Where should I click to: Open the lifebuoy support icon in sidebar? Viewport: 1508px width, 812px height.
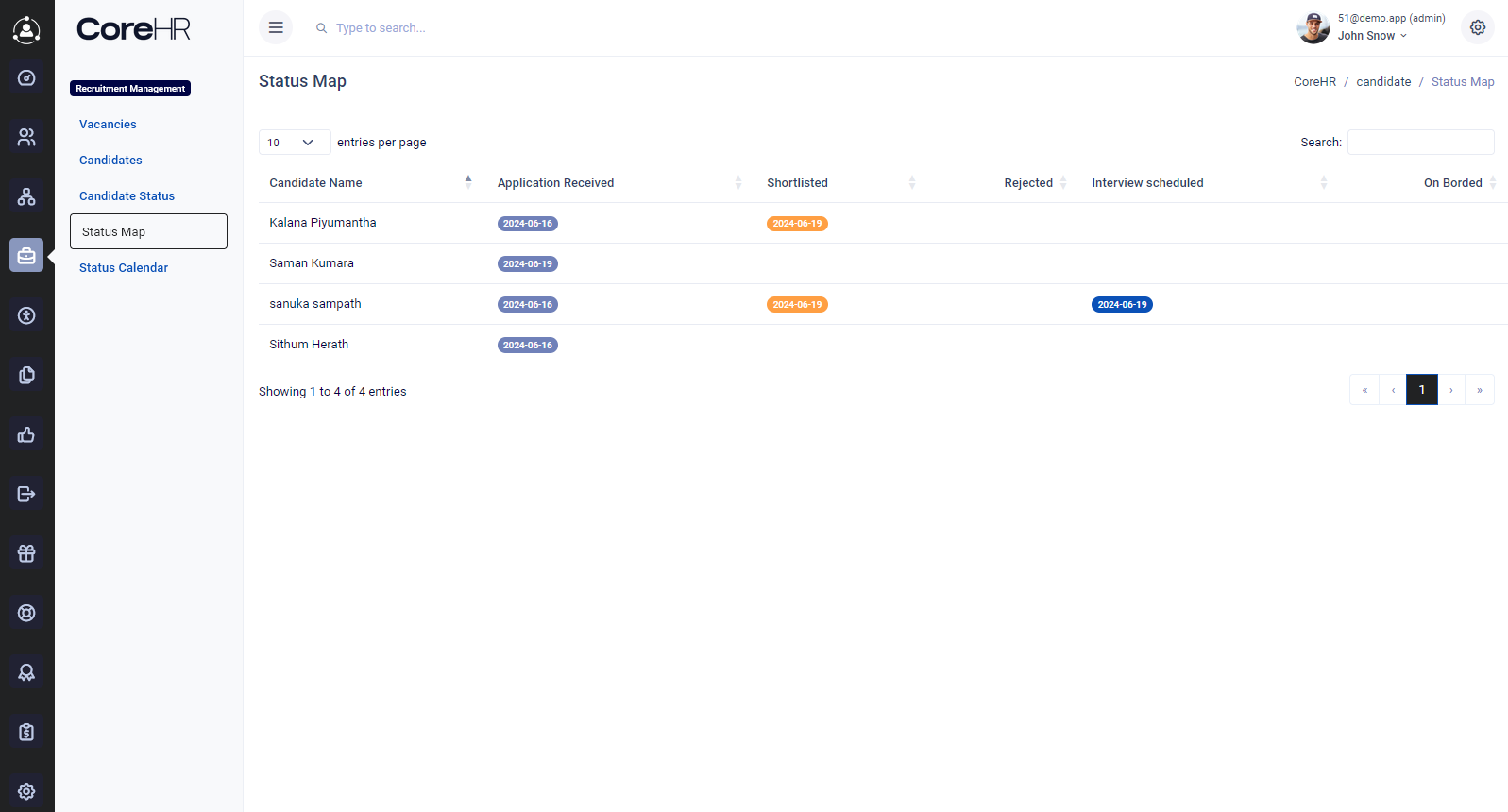click(x=26, y=613)
